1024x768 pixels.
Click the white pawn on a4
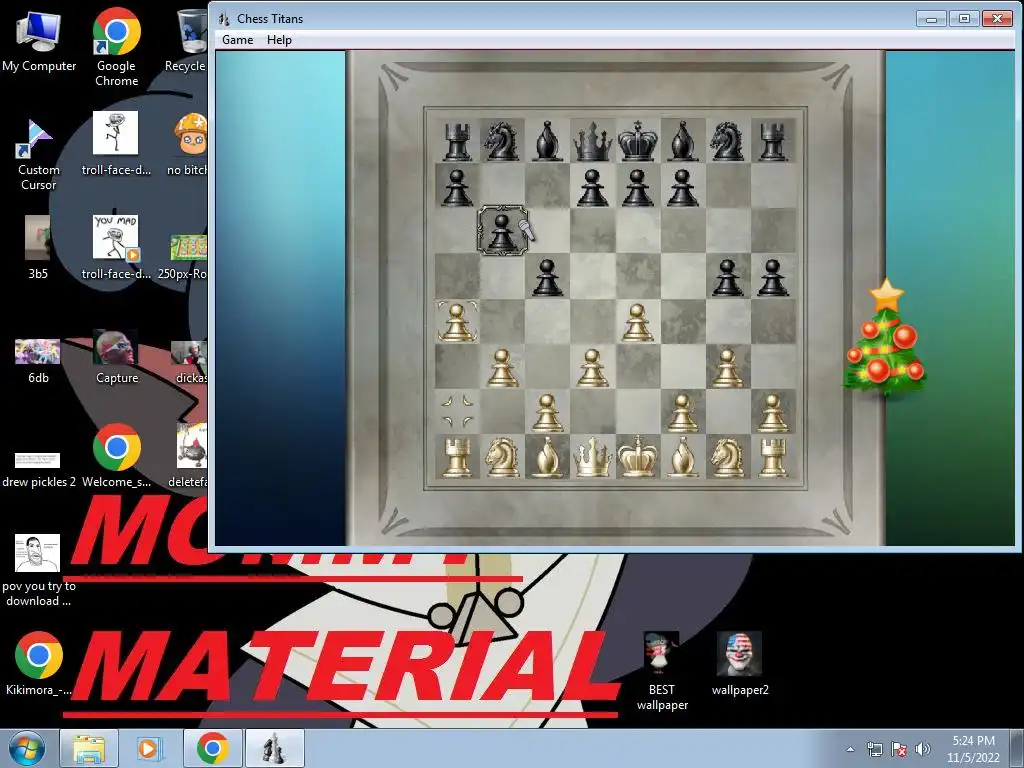point(457,323)
